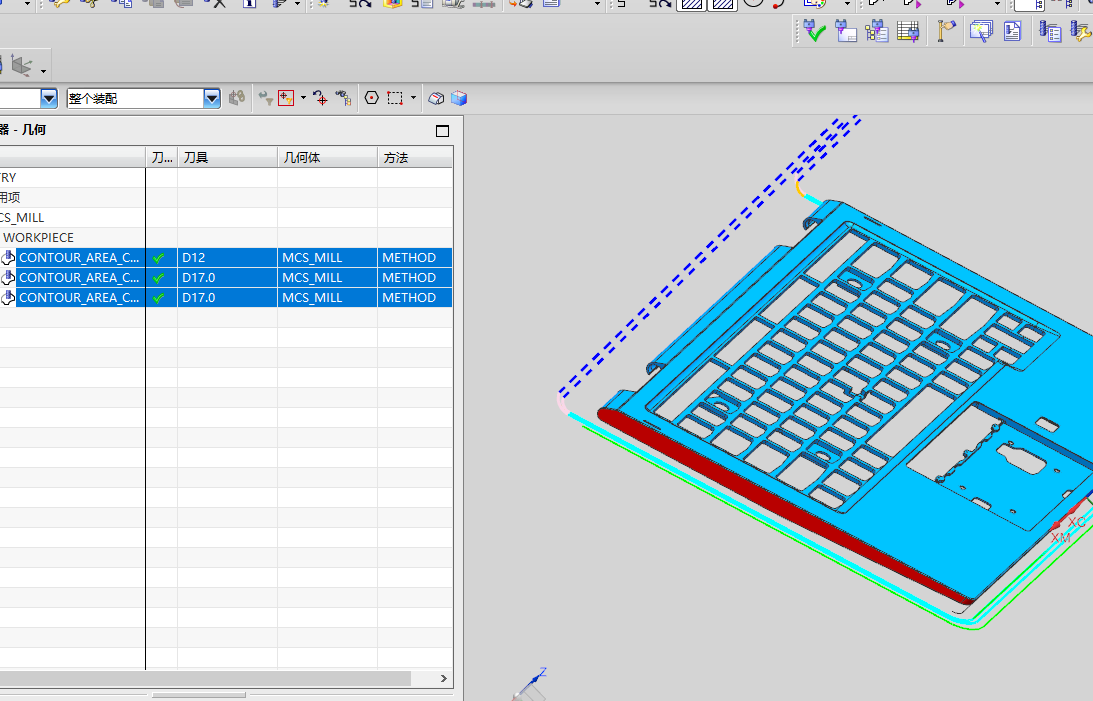
Task: Click the METHOD cell in the D12 row
Action: (x=415, y=257)
